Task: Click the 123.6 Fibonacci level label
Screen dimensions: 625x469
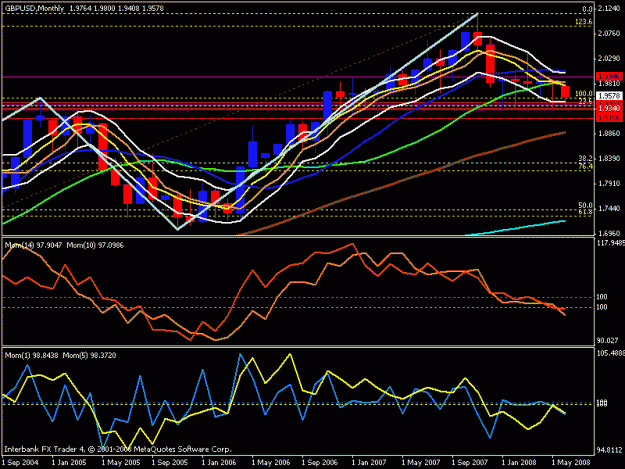Action: 584,22
